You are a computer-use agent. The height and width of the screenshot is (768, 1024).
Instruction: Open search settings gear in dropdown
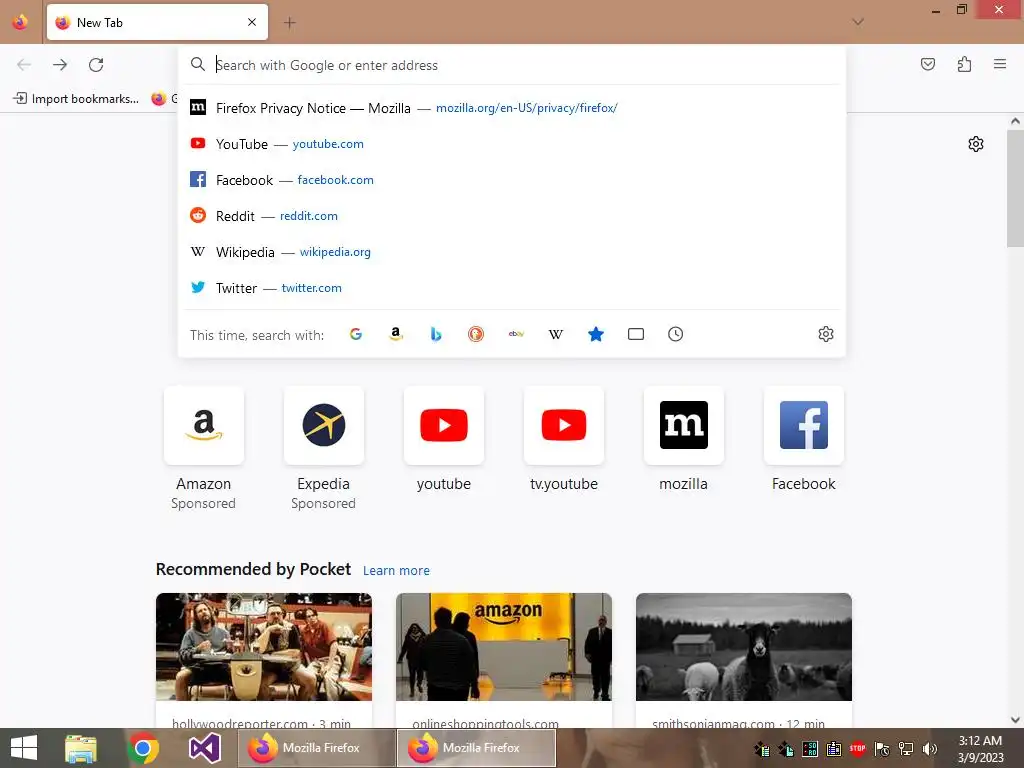(x=825, y=334)
